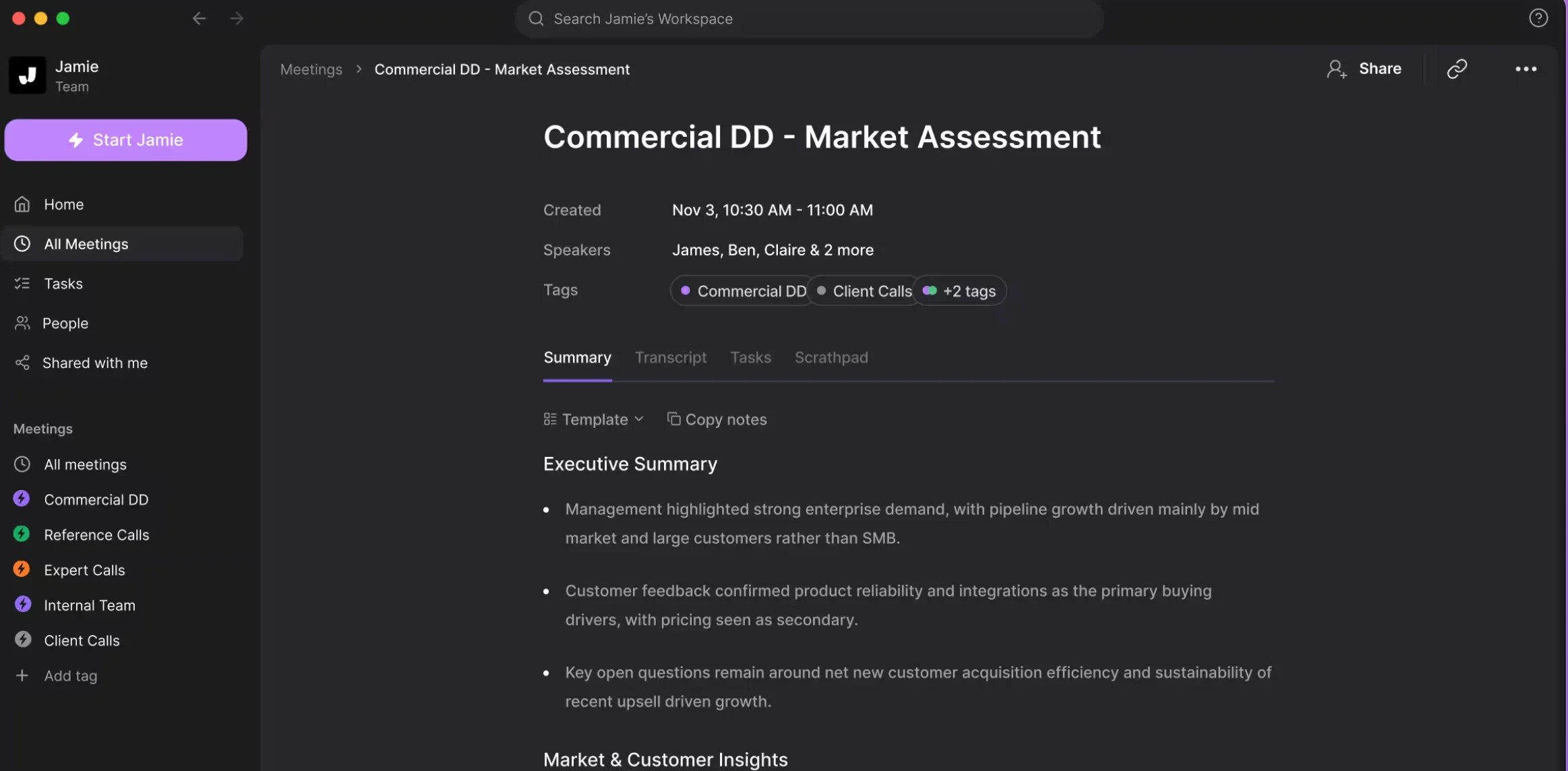Select the green Reference Calls tag
The width and height of the screenshot is (1568, 771).
(x=96, y=535)
